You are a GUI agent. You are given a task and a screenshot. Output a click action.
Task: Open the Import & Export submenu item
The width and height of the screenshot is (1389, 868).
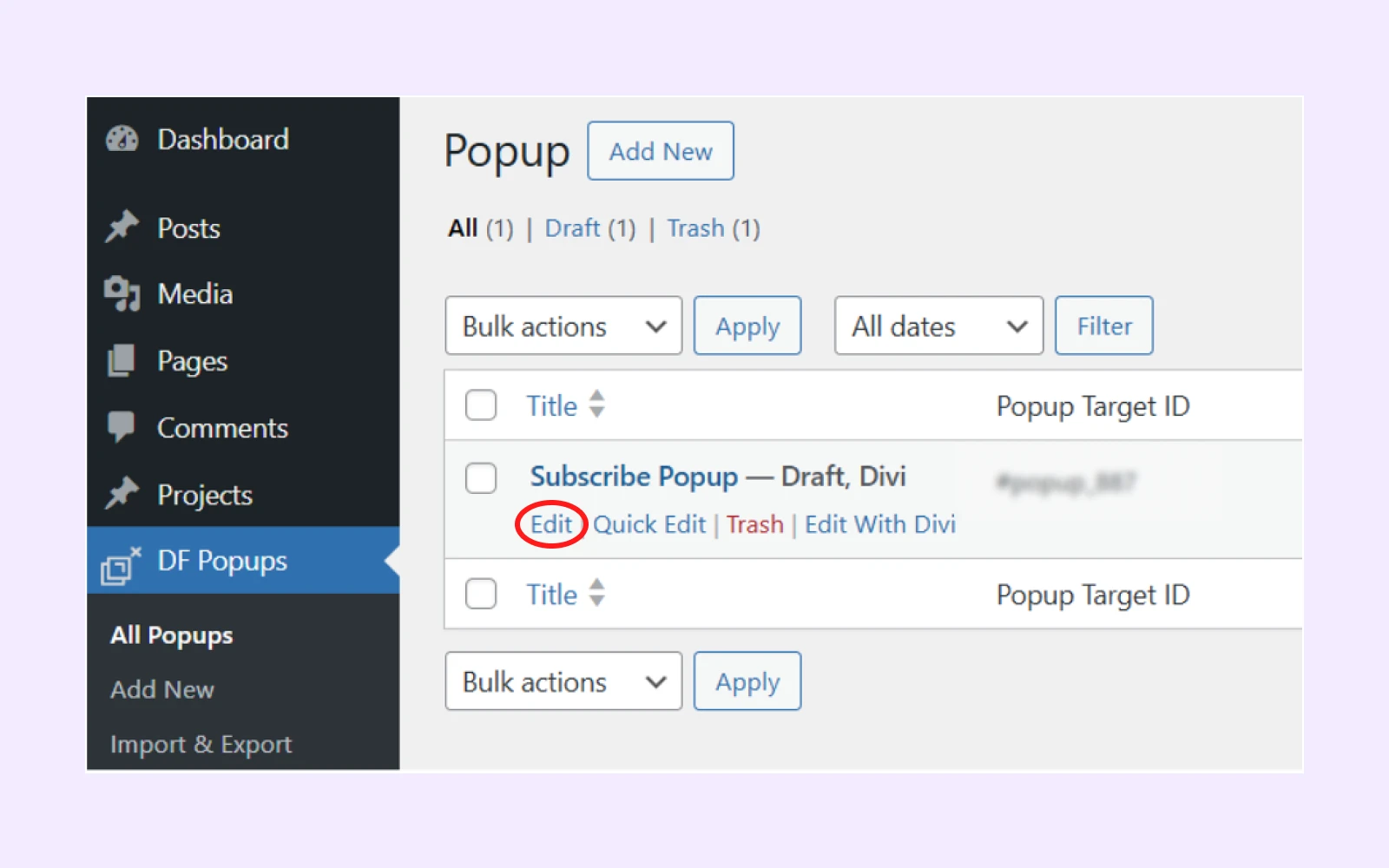pyautogui.click(x=201, y=745)
